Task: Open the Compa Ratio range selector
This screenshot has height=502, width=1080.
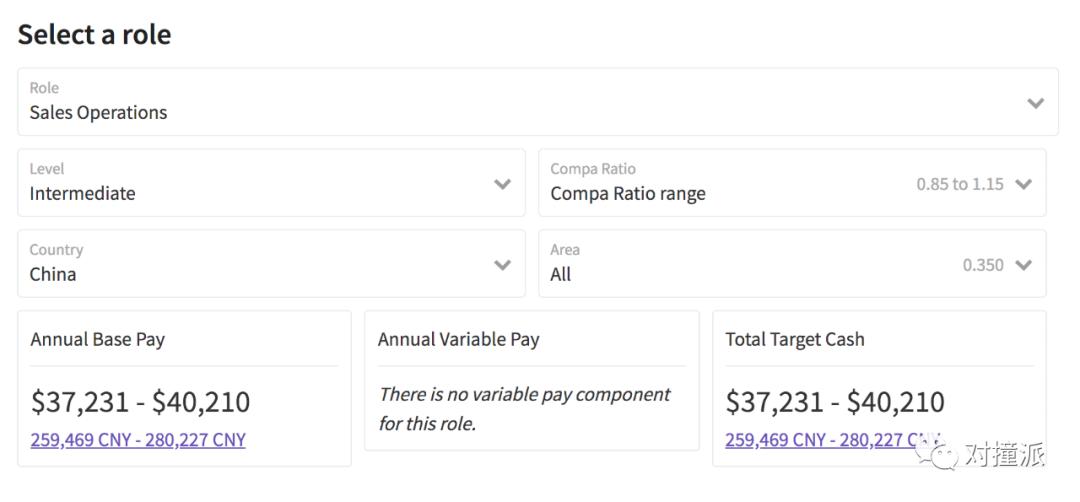Action: click(628, 193)
